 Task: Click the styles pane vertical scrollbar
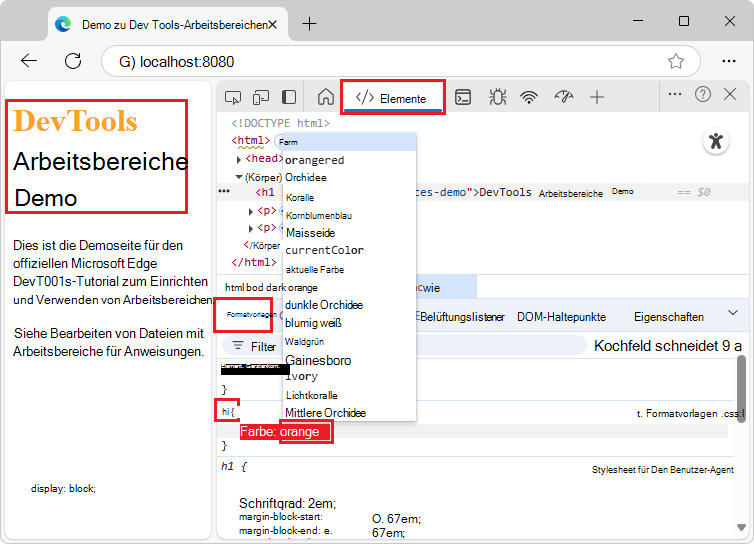742,389
